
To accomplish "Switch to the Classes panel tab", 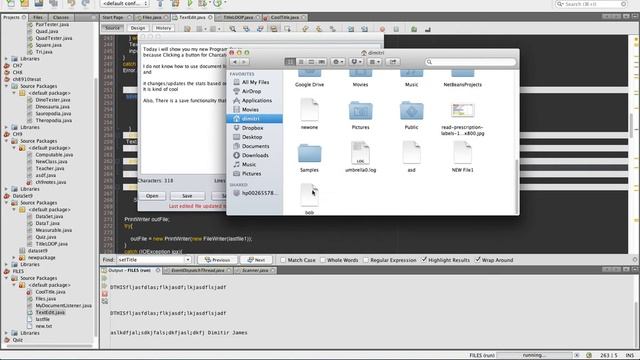I will coord(61,18).
